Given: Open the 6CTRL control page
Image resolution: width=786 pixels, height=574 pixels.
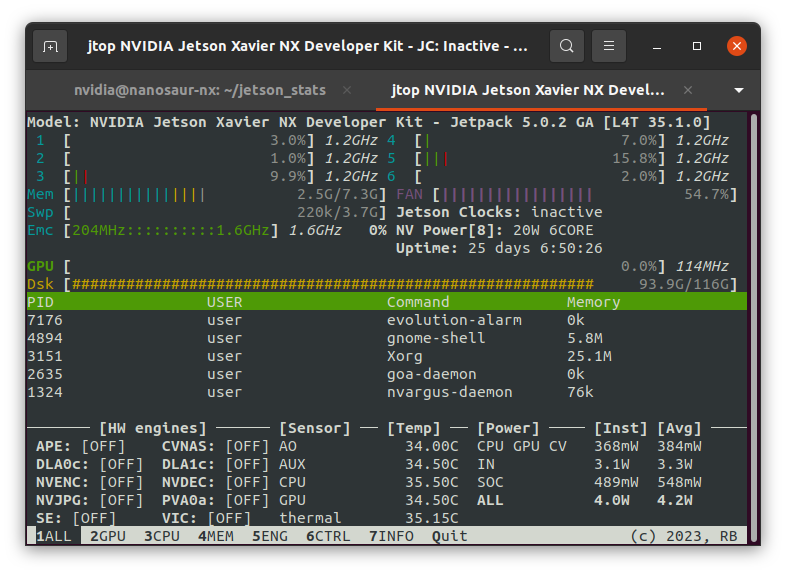Looking at the screenshot, I should coord(328,536).
